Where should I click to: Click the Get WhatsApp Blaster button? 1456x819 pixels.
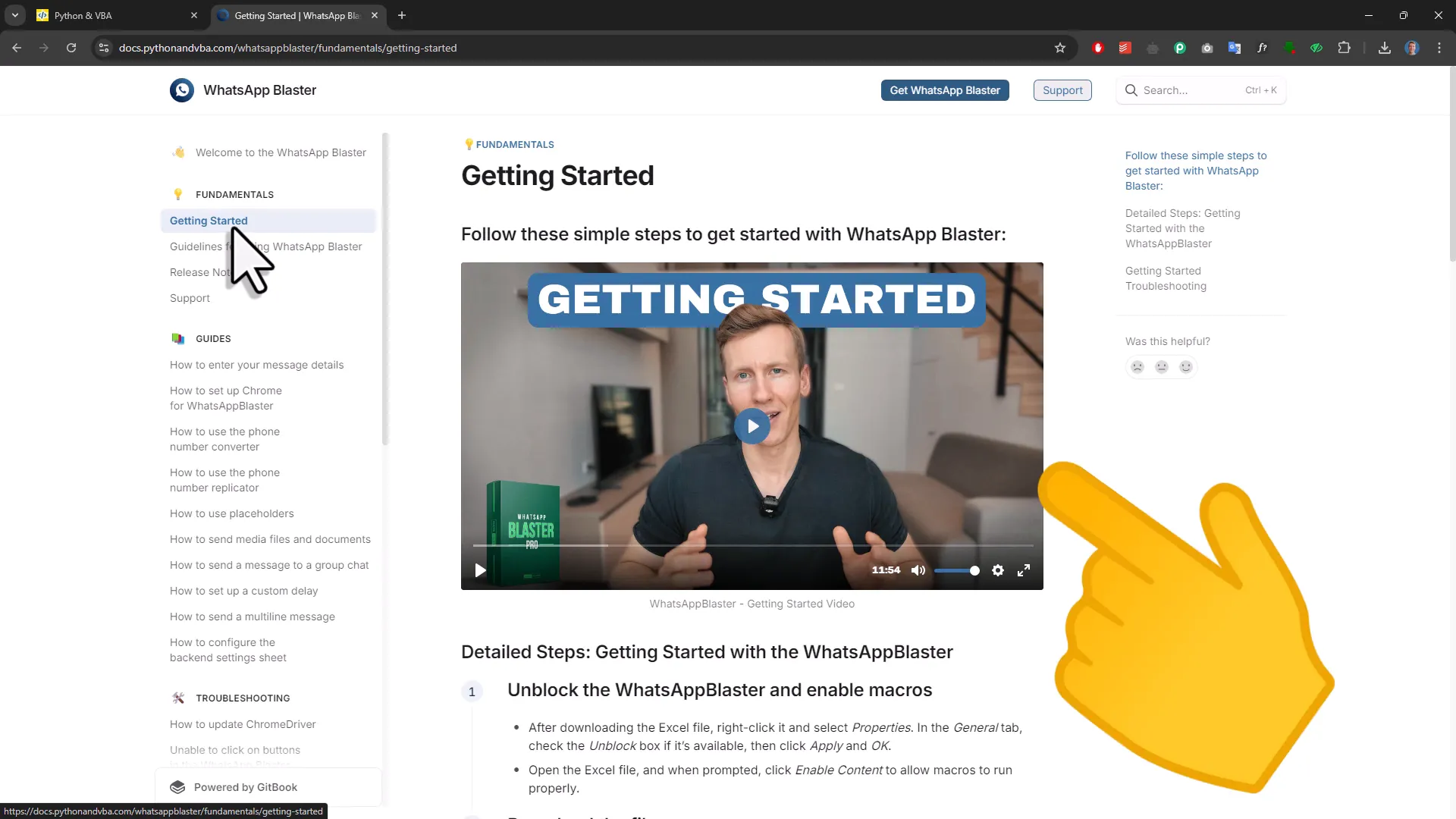tap(945, 90)
